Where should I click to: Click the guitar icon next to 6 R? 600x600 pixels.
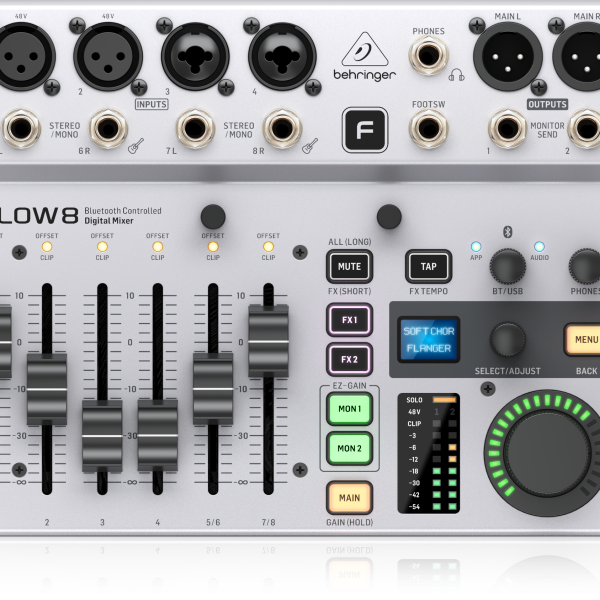(136, 146)
